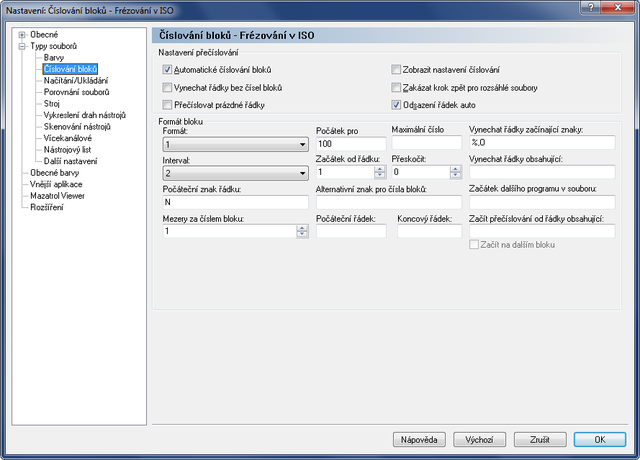Select Mazatrol Viewer tree item

57,196
